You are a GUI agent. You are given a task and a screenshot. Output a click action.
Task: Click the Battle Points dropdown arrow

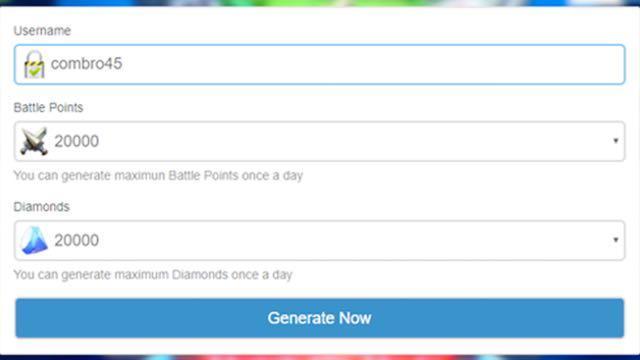[616, 141]
